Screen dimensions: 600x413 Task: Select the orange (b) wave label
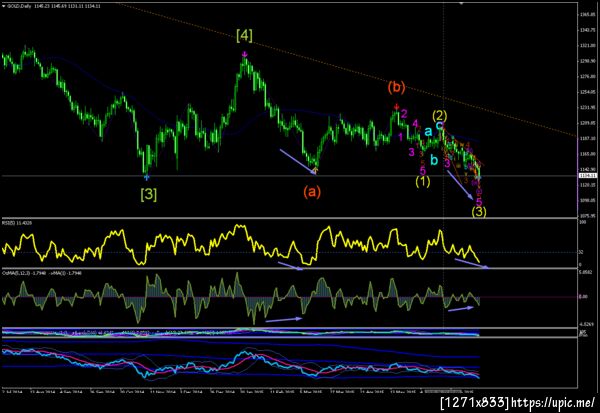tap(396, 87)
